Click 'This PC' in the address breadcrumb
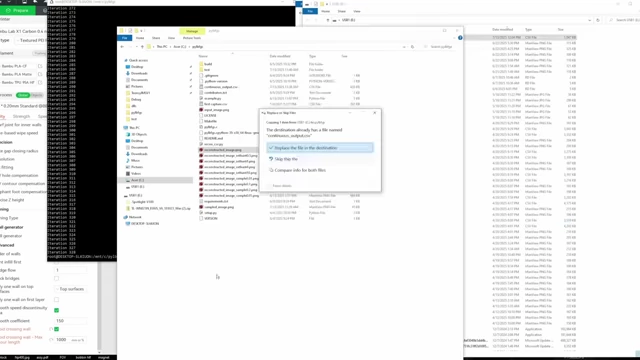 [162, 47]
